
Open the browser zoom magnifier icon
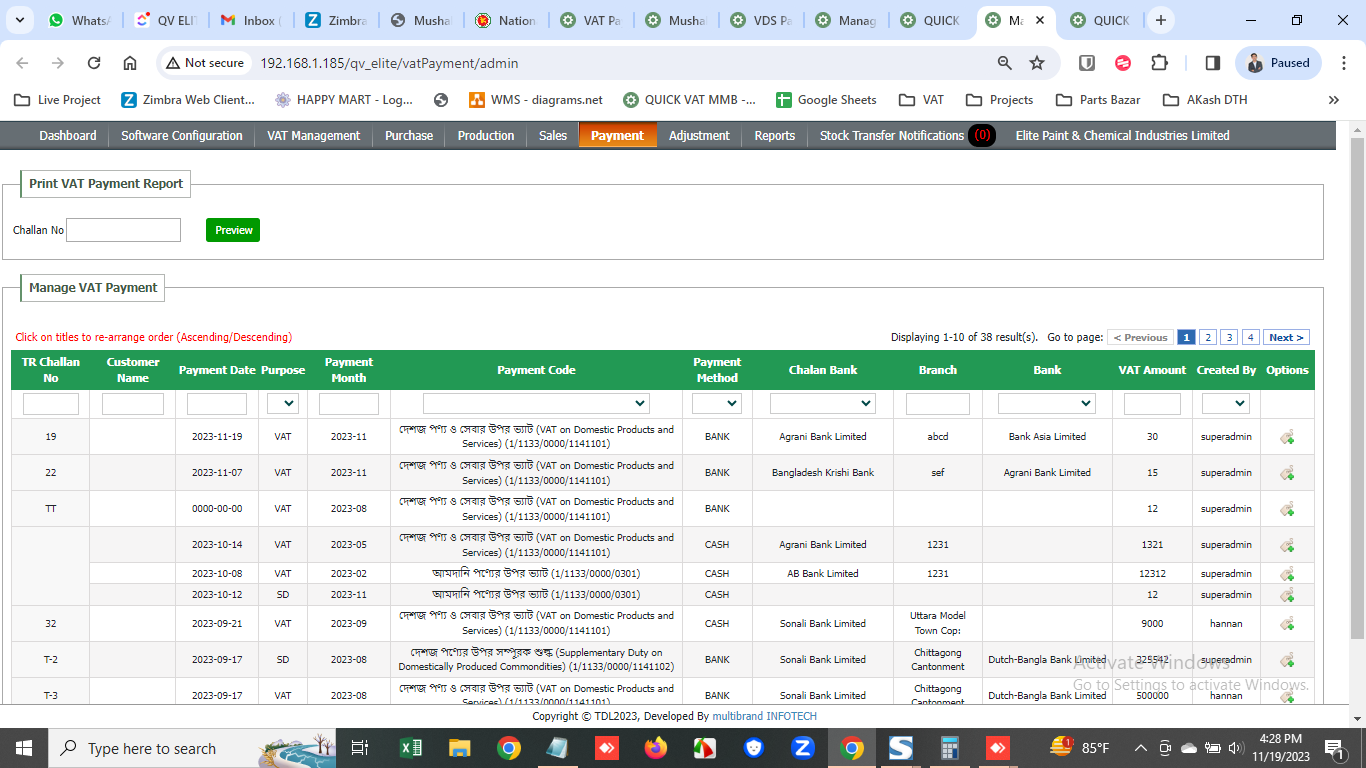click(1005, 63)
